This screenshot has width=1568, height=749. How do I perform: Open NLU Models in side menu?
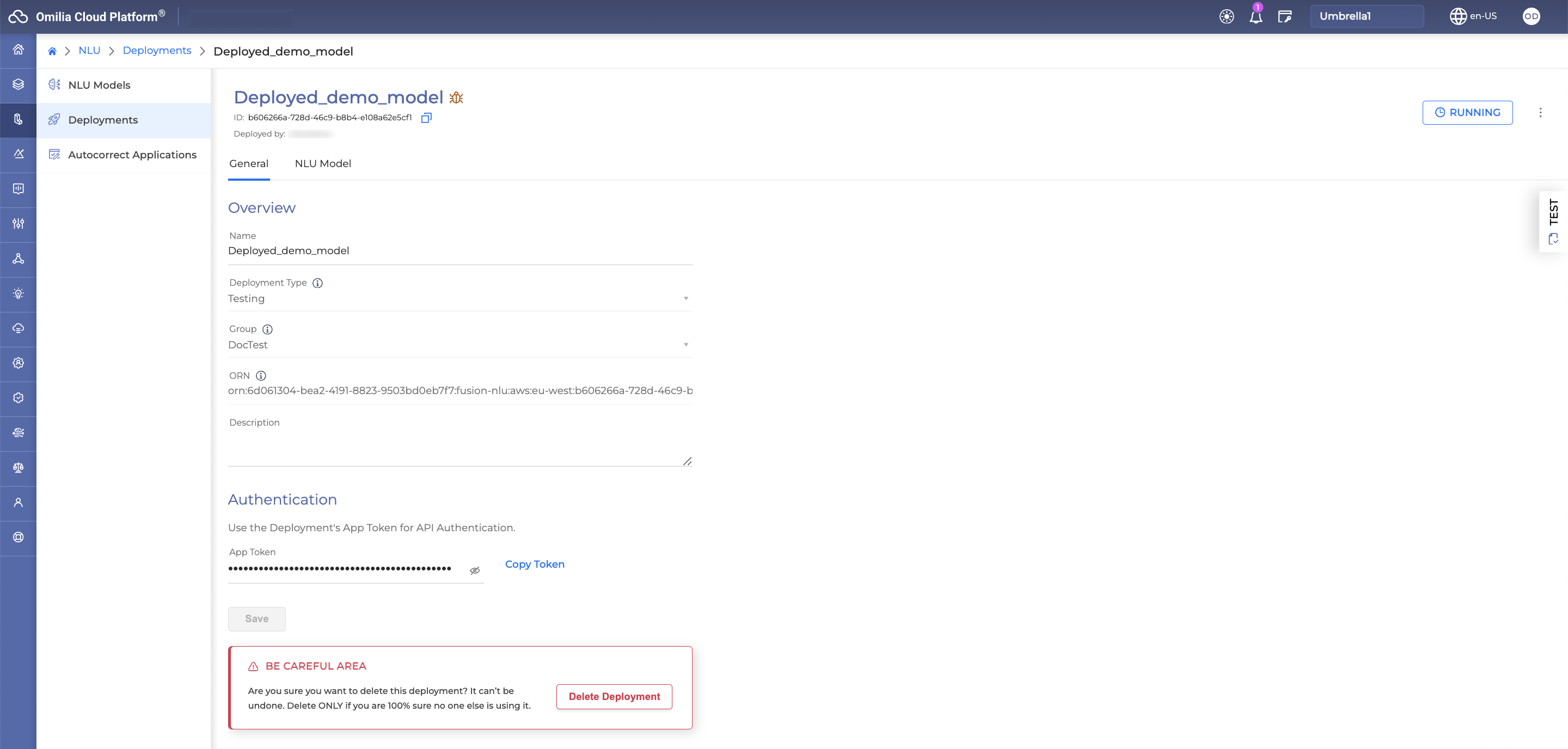click(x=124, y=85)
